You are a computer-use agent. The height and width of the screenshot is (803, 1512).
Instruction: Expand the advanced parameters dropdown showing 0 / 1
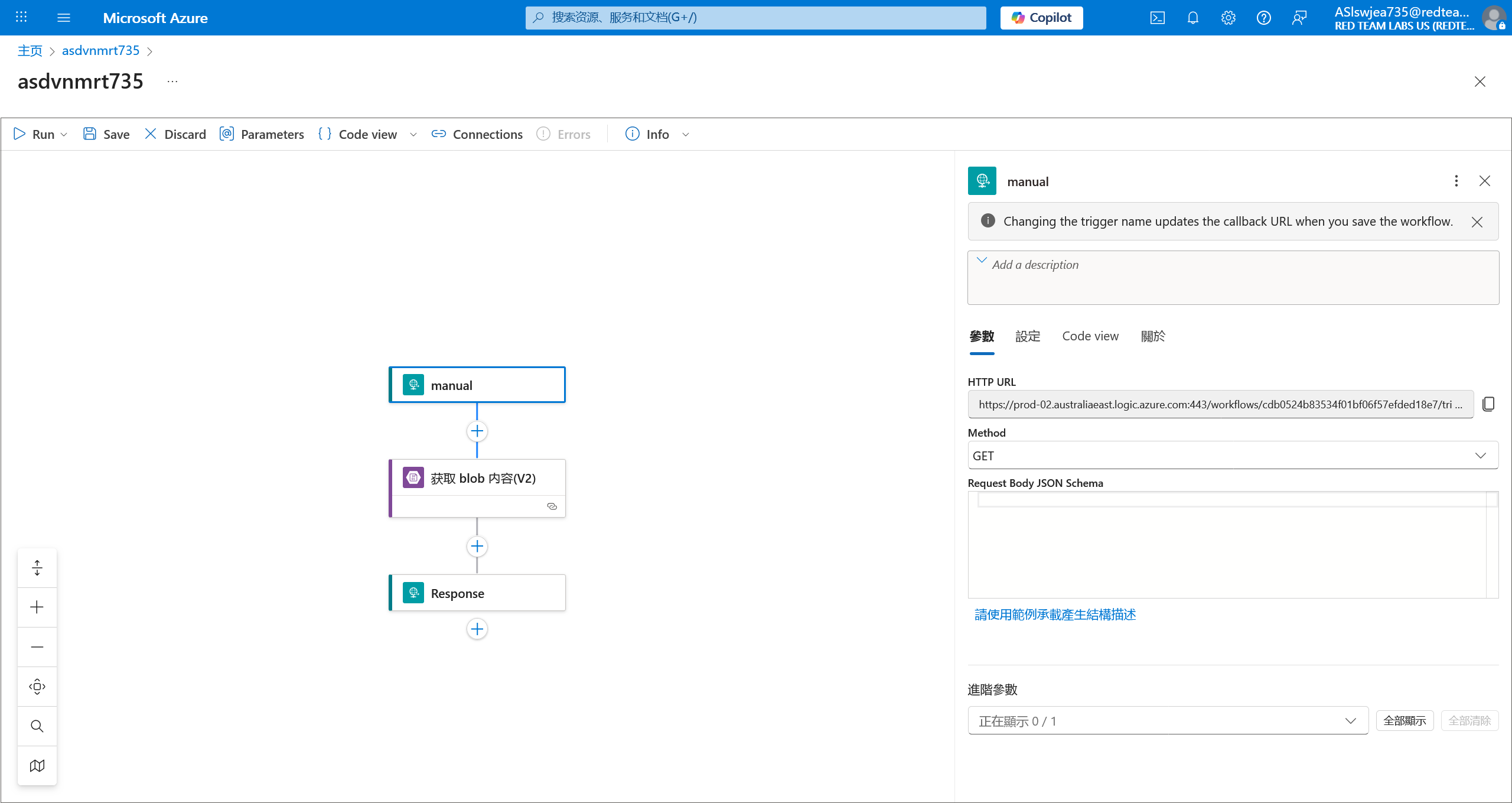click(x=1168, y=721)
